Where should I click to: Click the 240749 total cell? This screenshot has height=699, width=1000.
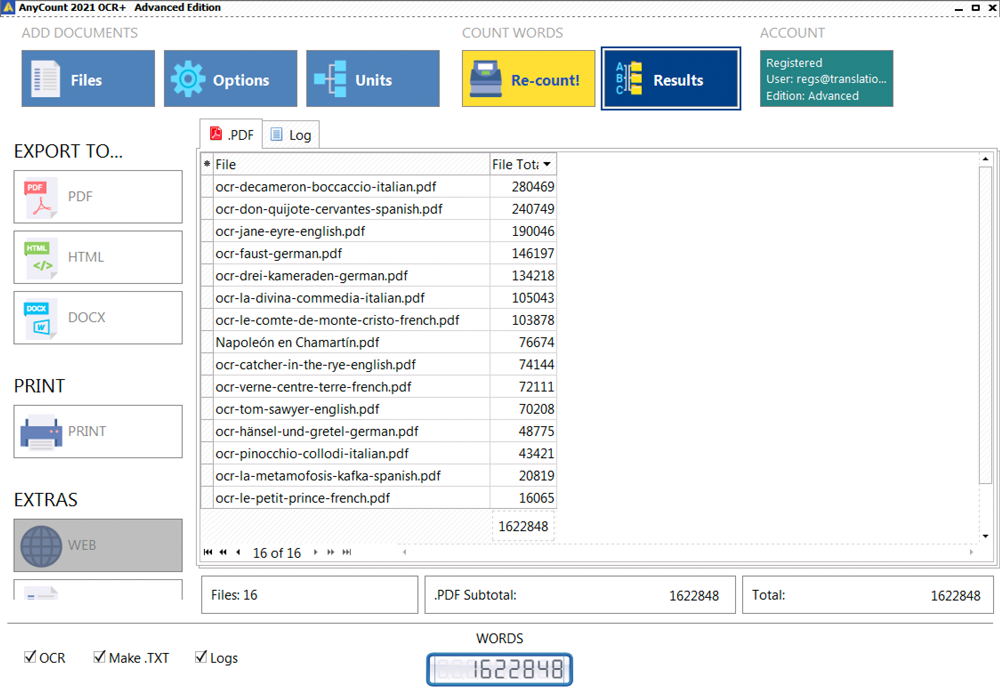point(523,209)
